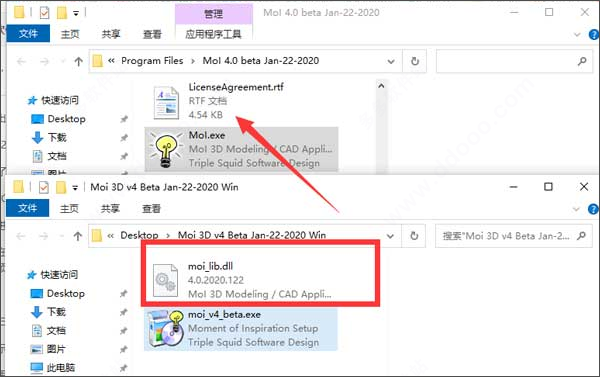The width and height of the screenshot is (600, 377).
Task: Refresh the Desktop Moi 3D folder view
Action: coord(414,236)
